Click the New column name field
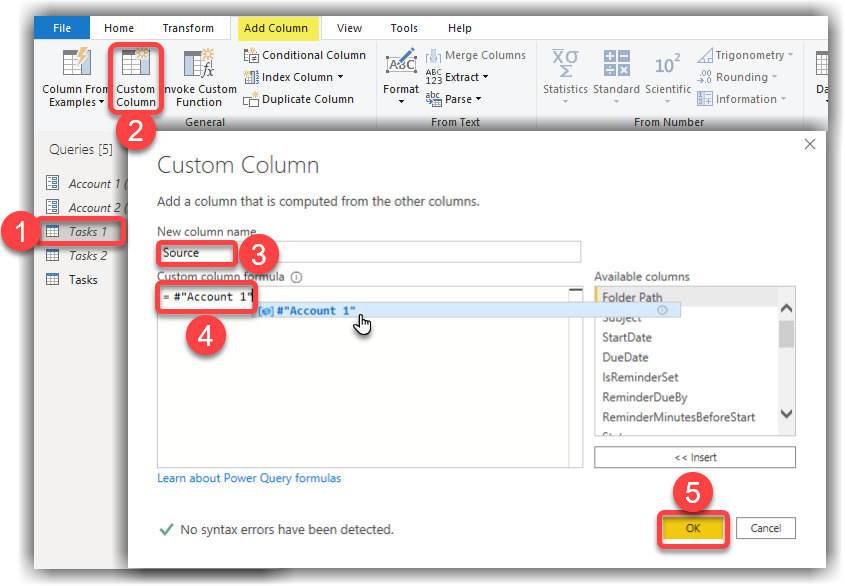The width and height of the screenshot is (845, 586). pos(369,252)
